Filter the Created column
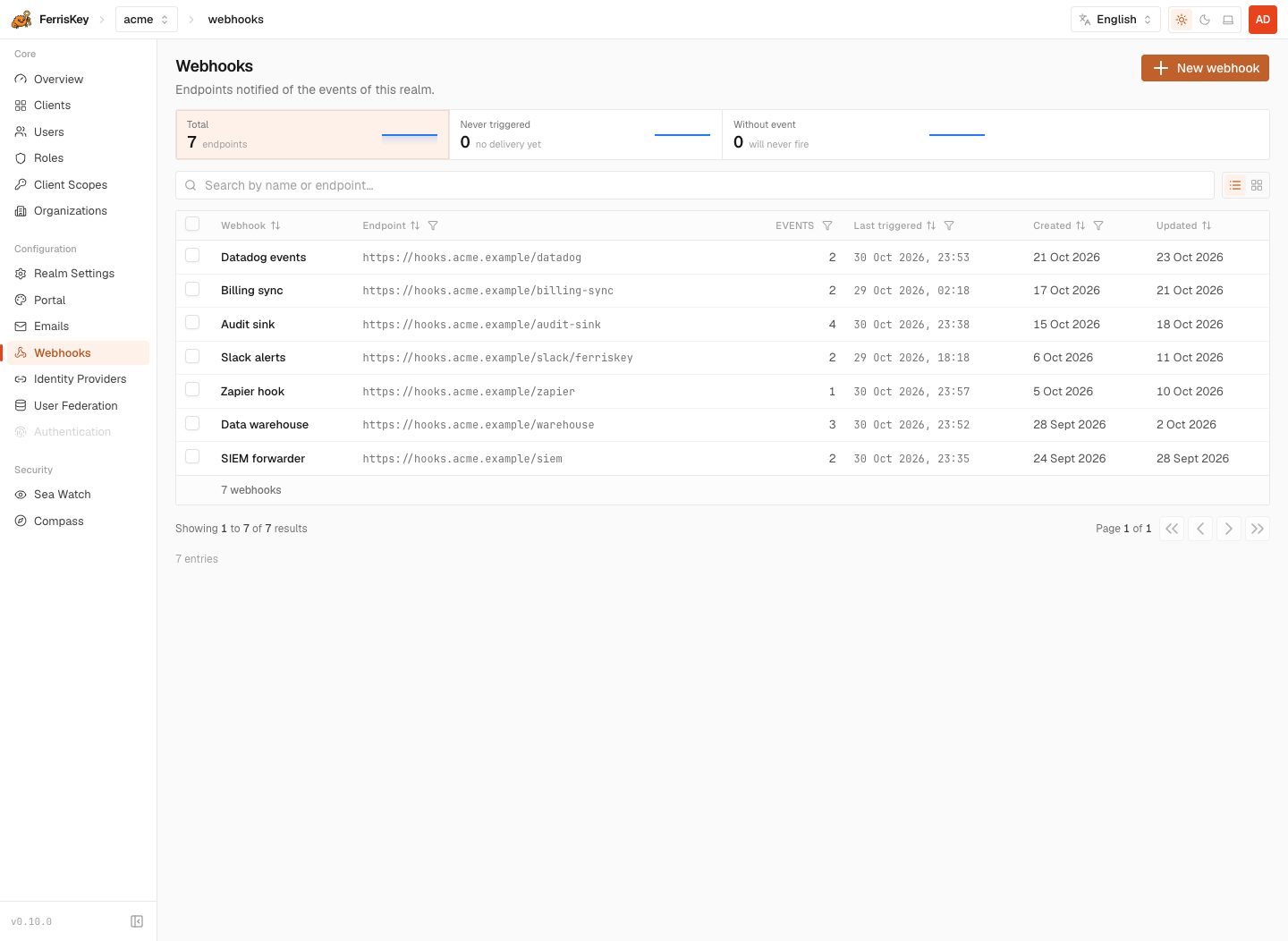This screenshot has width=1288, height=941. pos(1098,225)
